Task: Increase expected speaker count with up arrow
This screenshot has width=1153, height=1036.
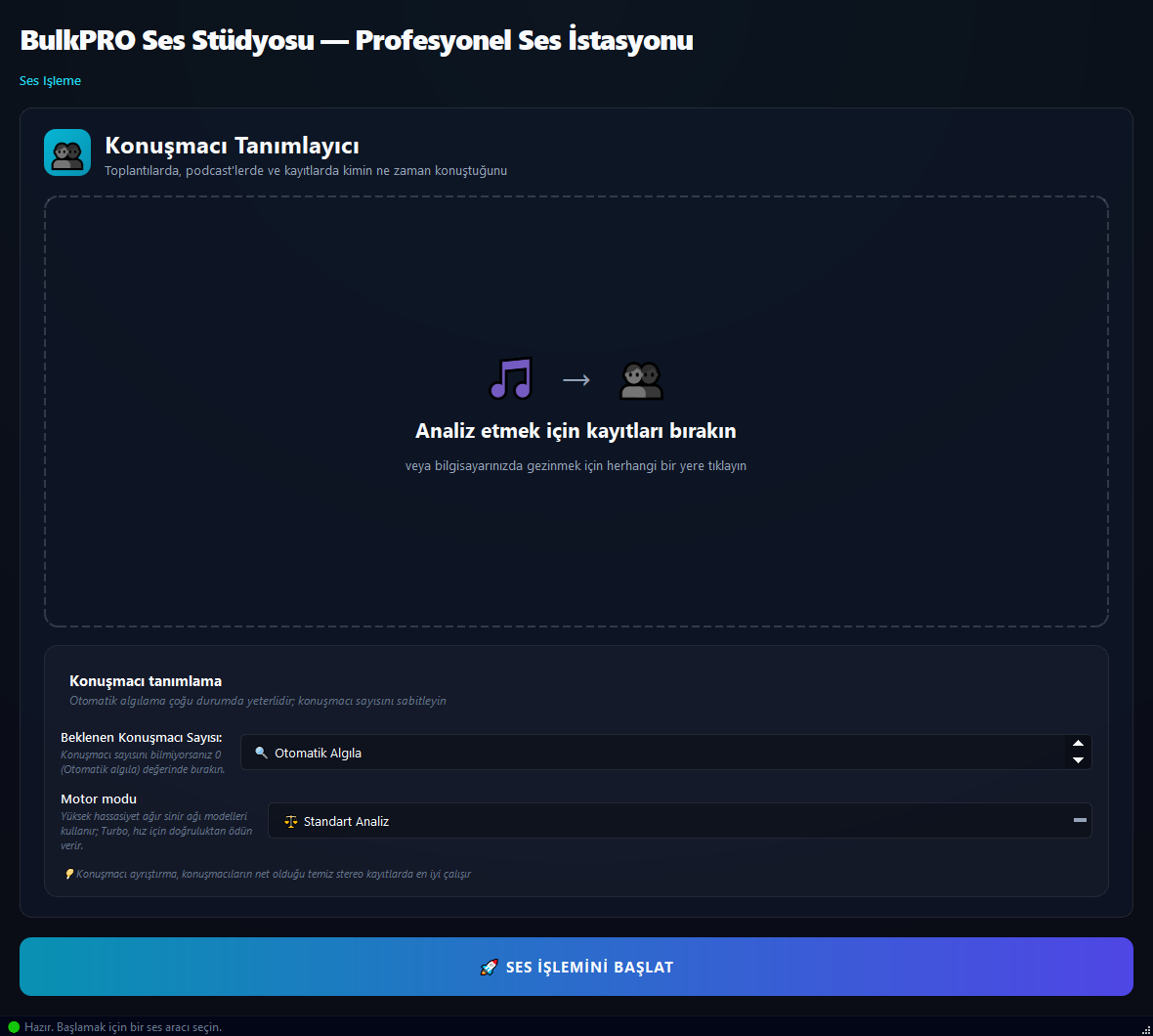Action: click(x=1078, y=744)
